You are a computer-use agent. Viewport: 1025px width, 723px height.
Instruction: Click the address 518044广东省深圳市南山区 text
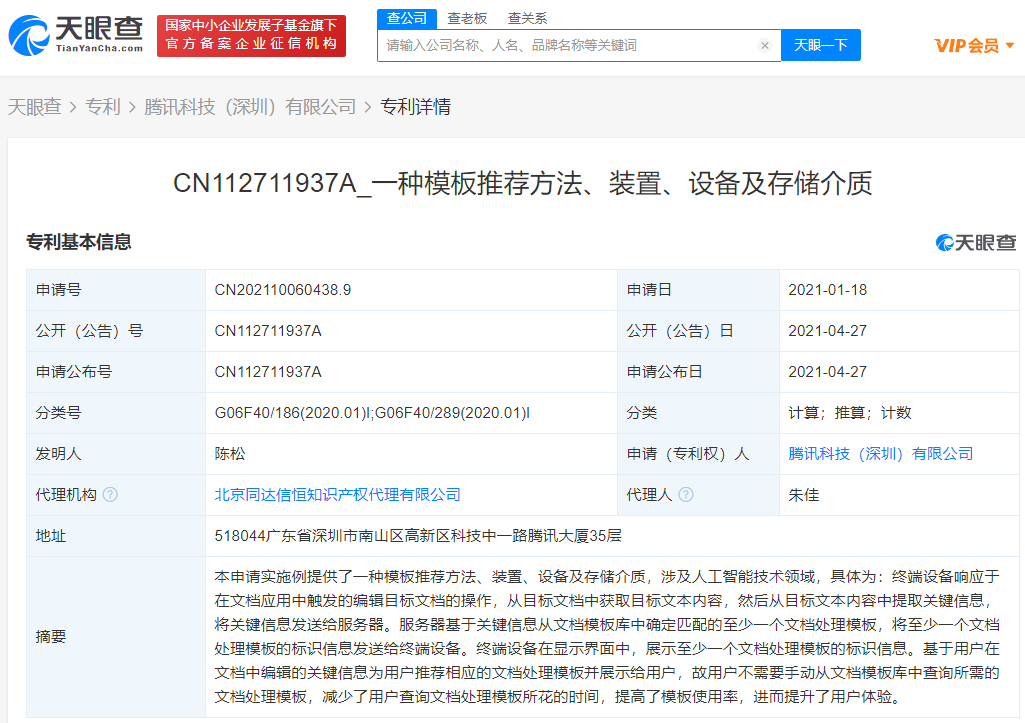click(x=418, y=536)
